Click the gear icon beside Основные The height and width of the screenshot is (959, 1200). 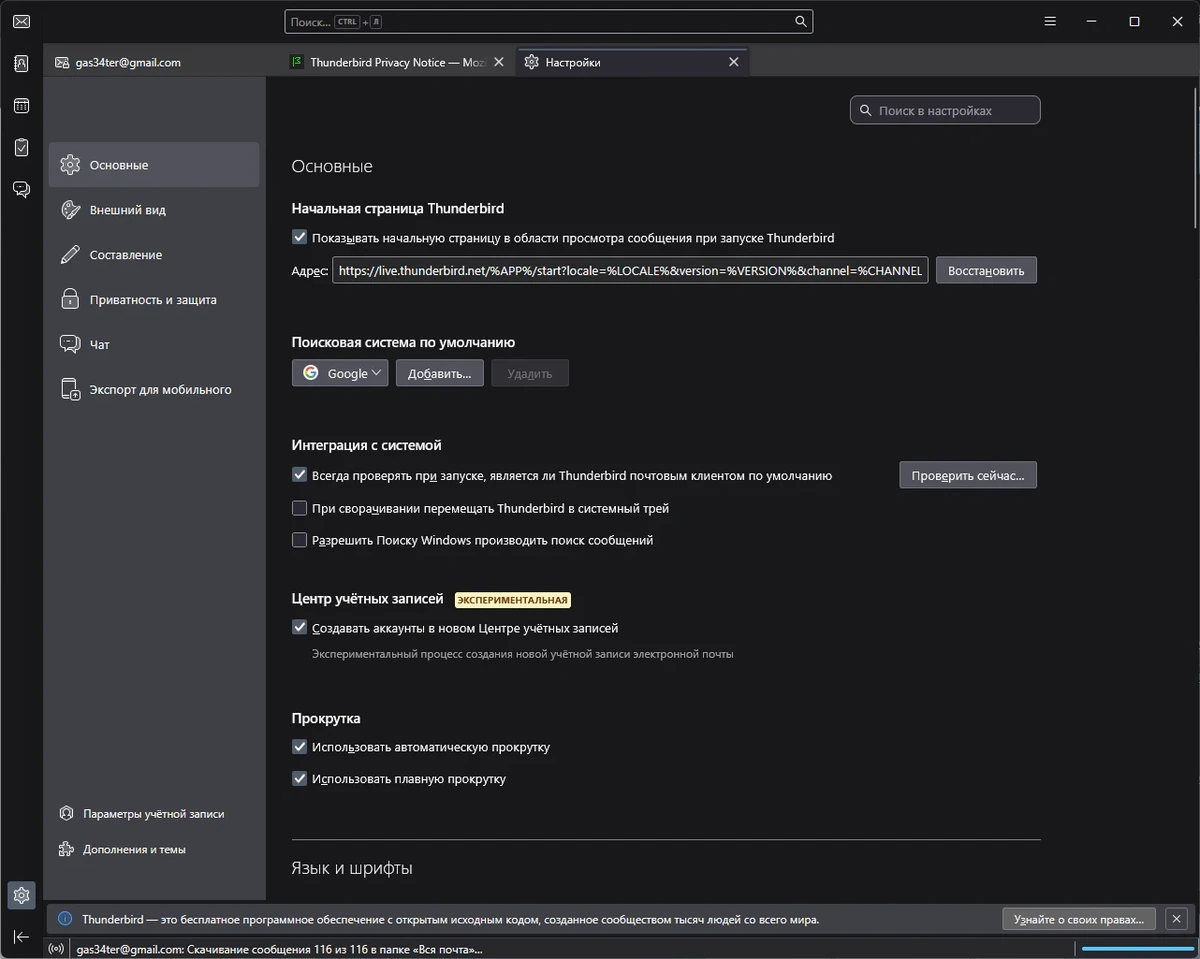pos(69,165)
